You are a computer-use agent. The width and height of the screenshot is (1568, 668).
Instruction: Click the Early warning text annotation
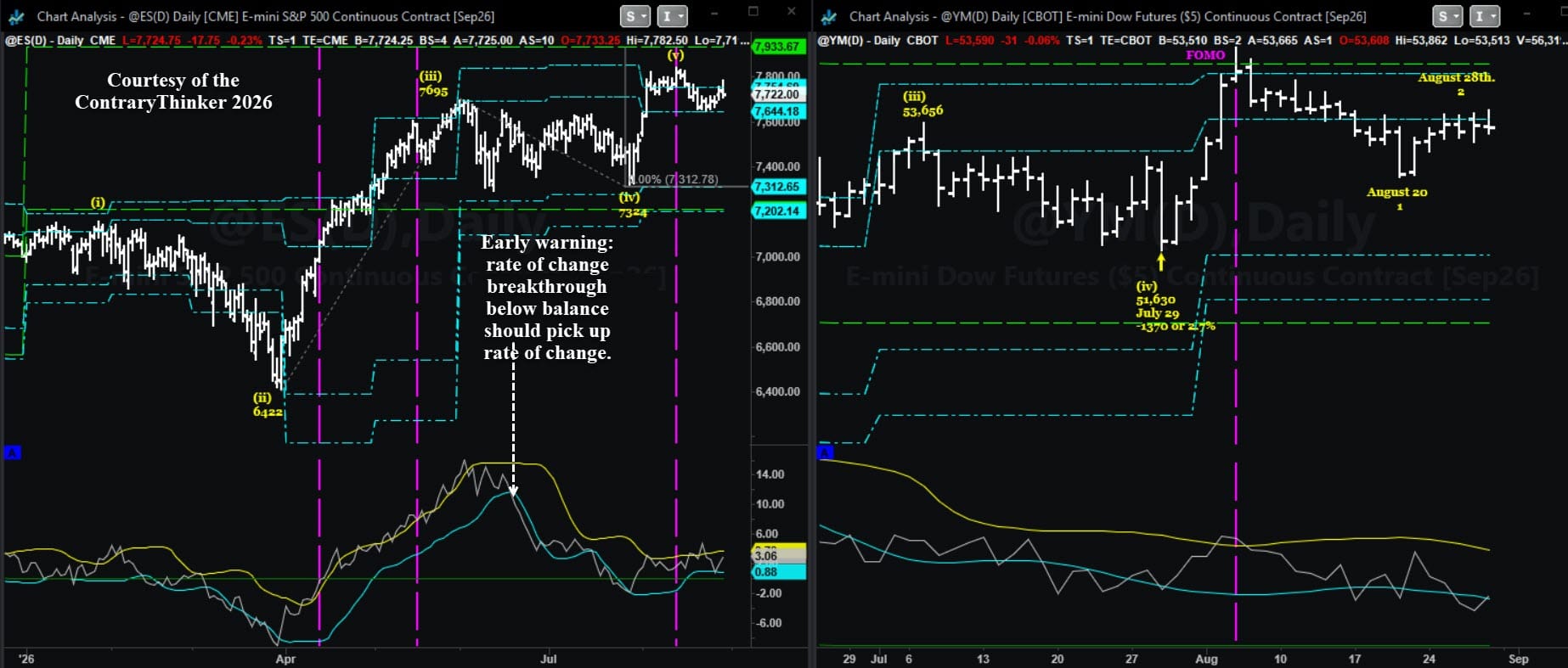(x=547, y=297)
